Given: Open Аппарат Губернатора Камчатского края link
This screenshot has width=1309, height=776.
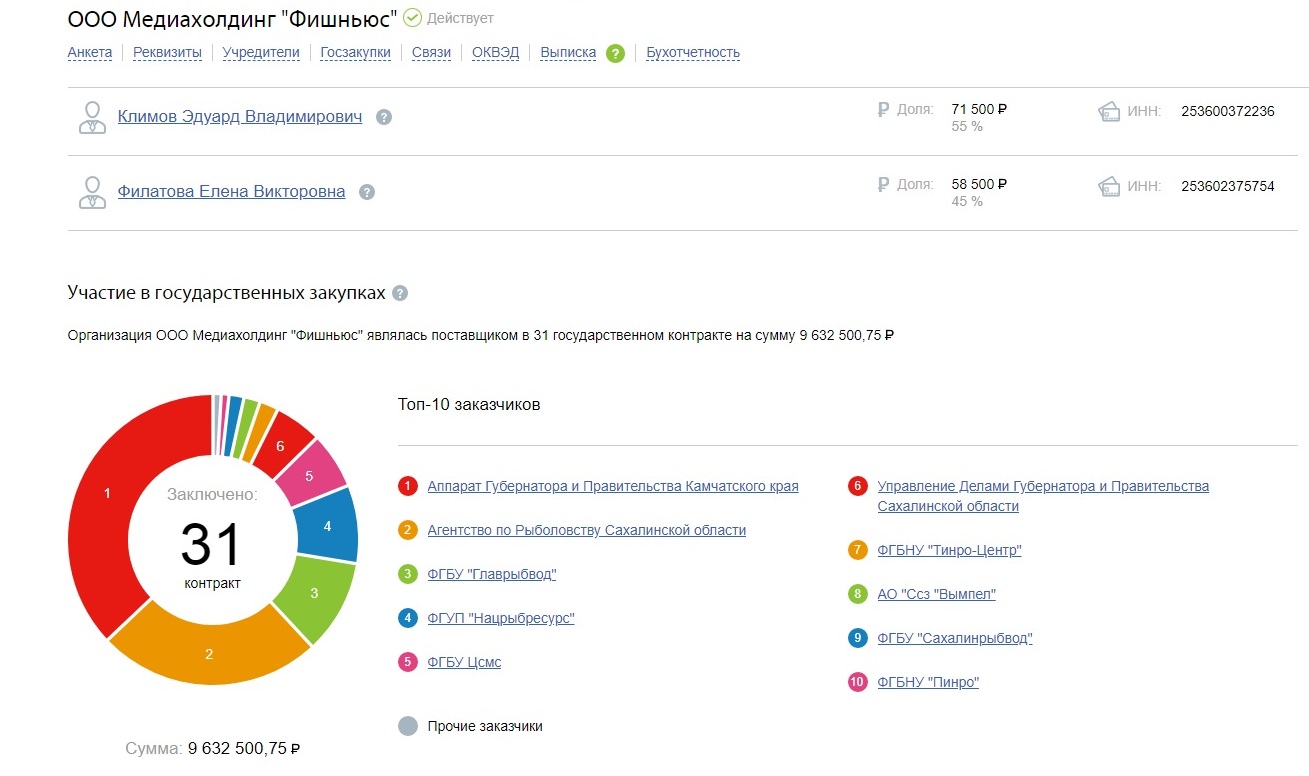Looking at the screenshot, I should point(612,486).
